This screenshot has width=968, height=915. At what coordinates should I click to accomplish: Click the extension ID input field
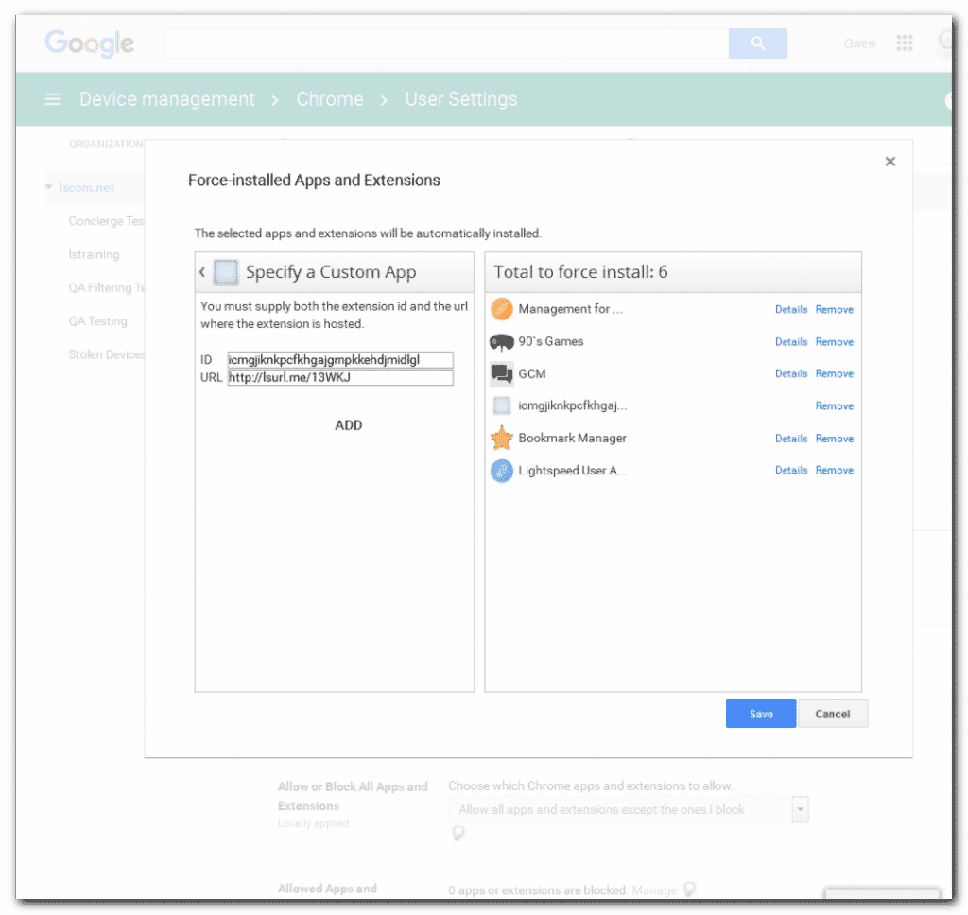tap(340, 360)
